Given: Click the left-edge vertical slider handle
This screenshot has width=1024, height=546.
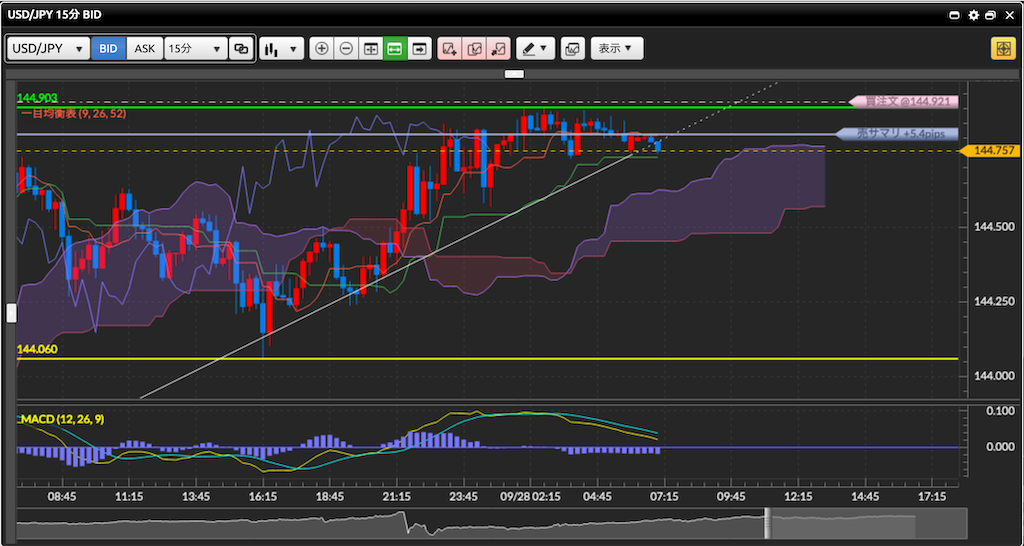Looking at the screenshot, I should coord(11,313).
